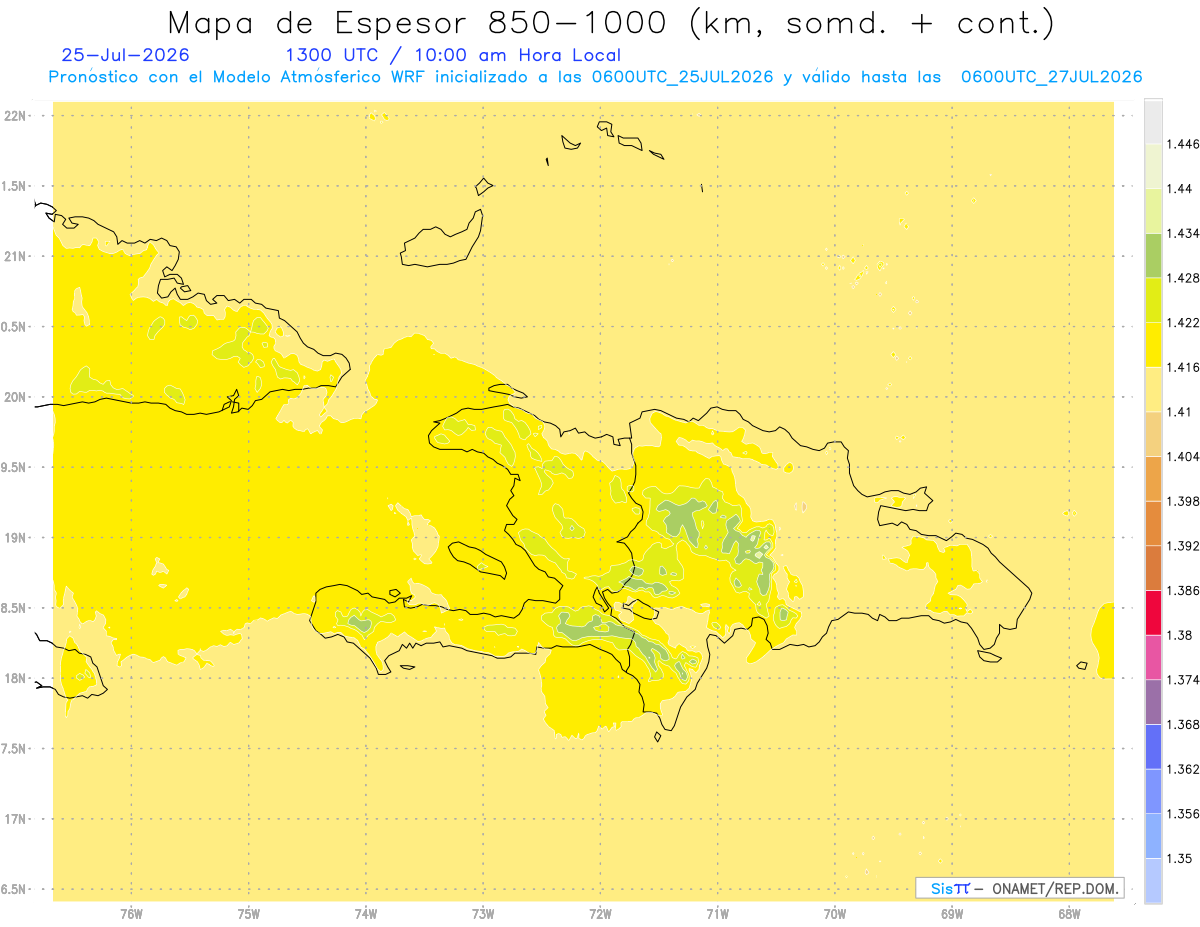Click the legend value '1.422'
The width and height of the screenshot is (1200, 927).
(1183, 323)
